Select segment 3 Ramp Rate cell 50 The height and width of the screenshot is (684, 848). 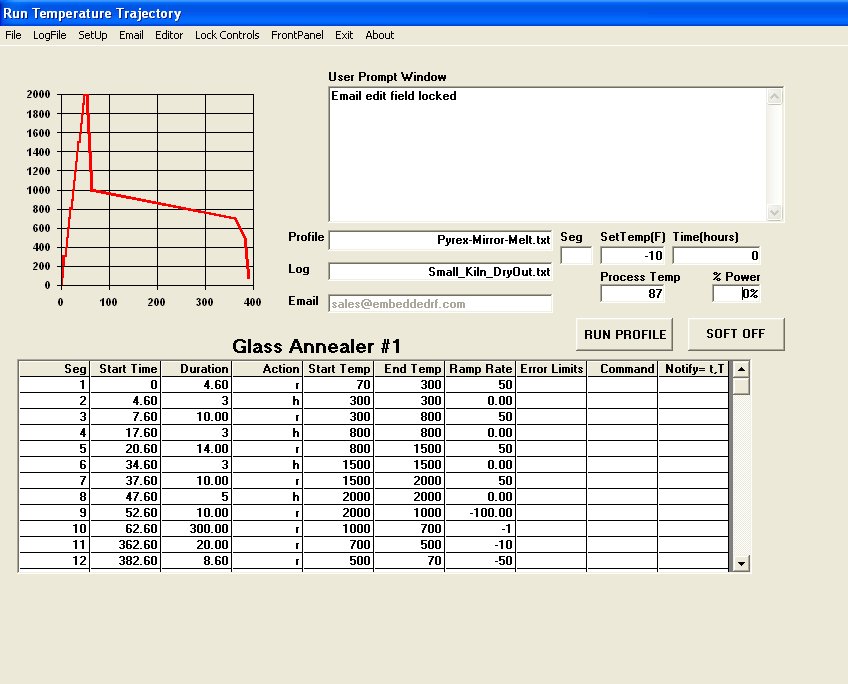(480, 416)
